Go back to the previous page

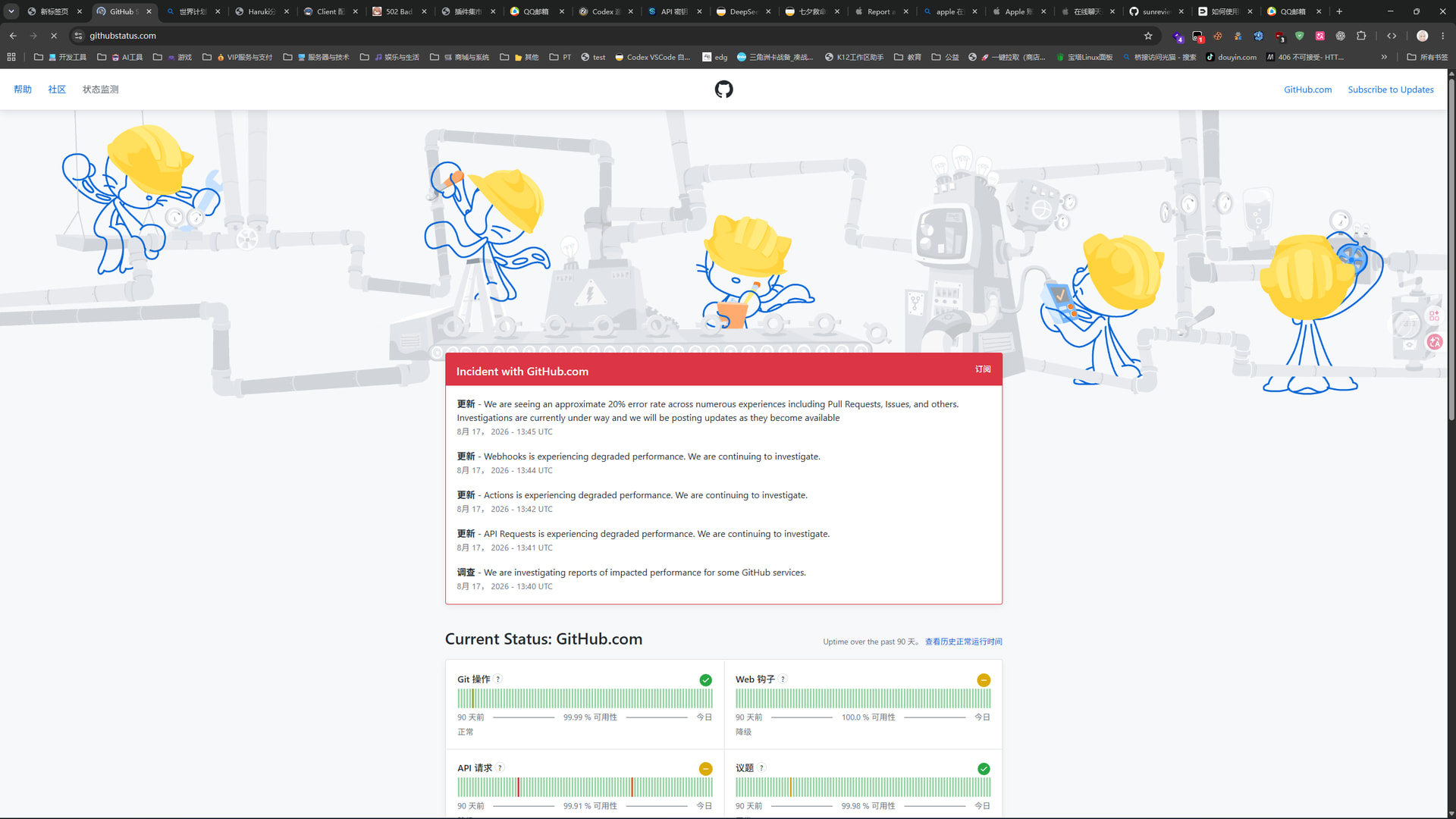[x=13, y=36]
